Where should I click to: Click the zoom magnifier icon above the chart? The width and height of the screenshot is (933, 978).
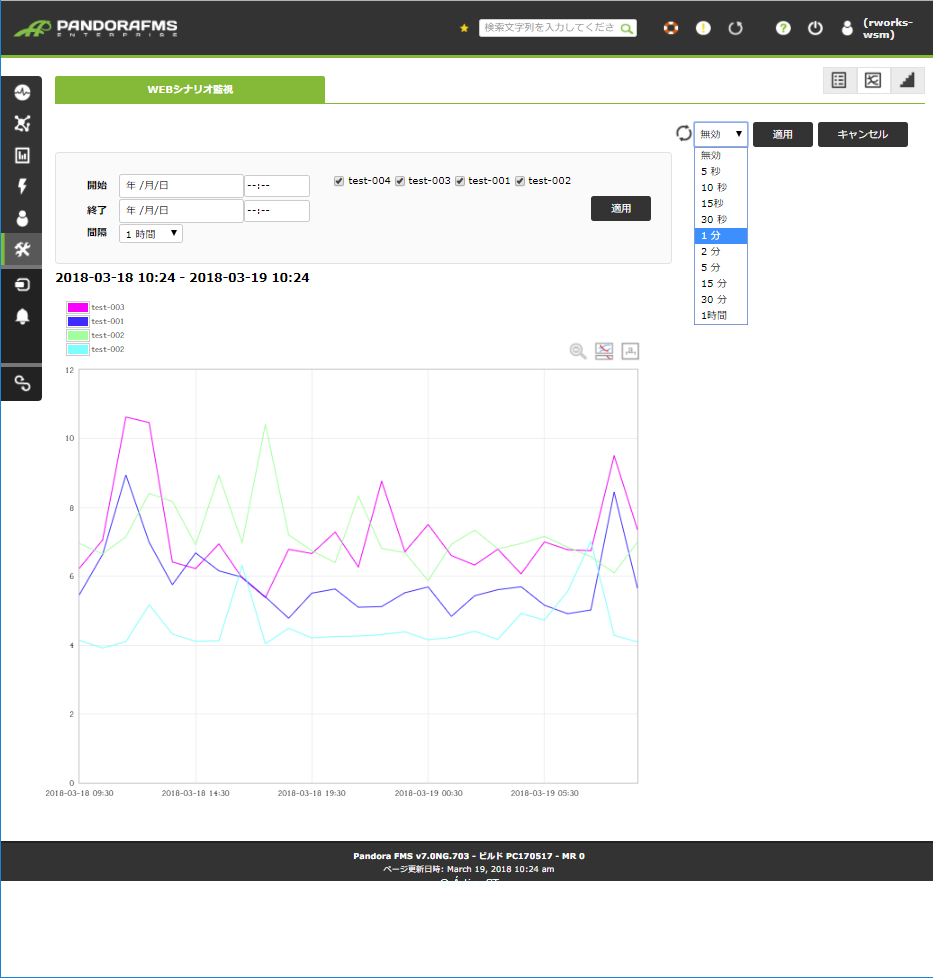point(578,351)
